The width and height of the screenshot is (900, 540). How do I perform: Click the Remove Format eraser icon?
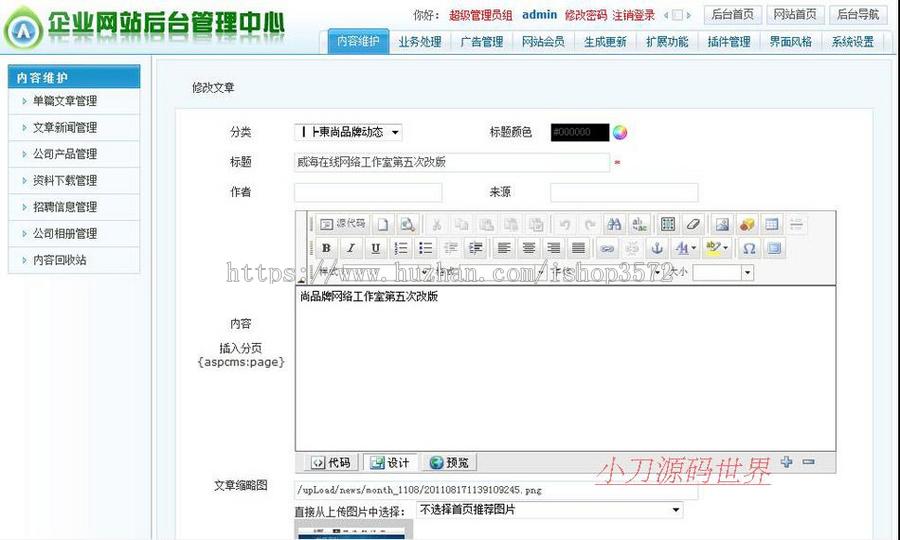[x=693, y=224]
